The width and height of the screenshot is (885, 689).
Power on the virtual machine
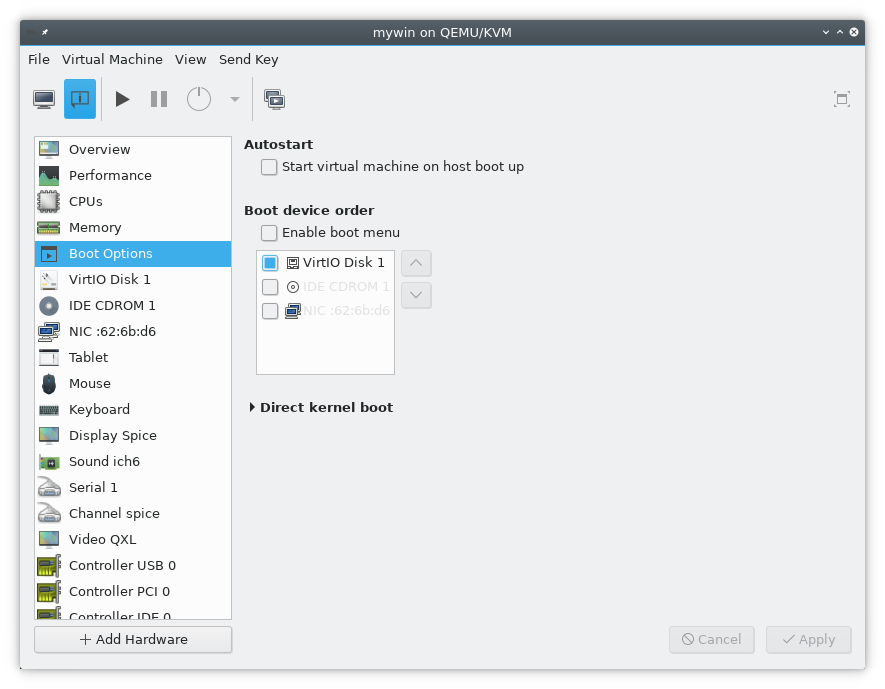coord(122,99)
